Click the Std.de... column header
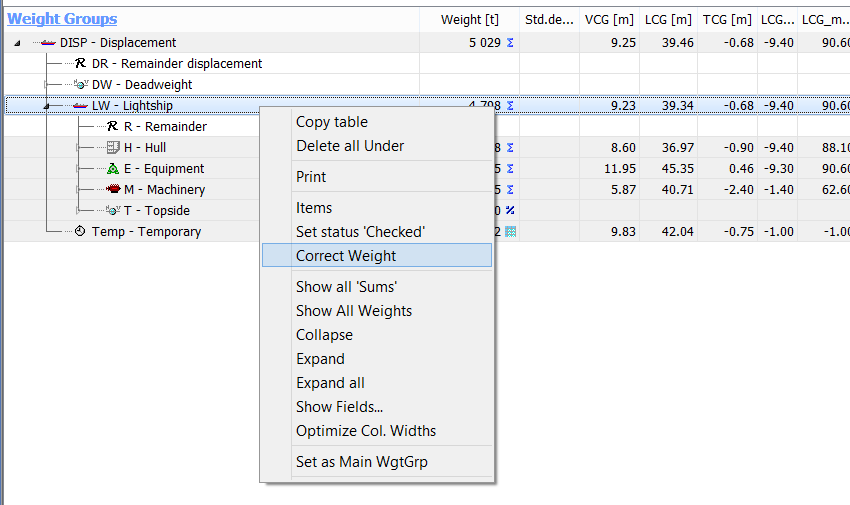 pyautogui.click(x=549, y=20)
